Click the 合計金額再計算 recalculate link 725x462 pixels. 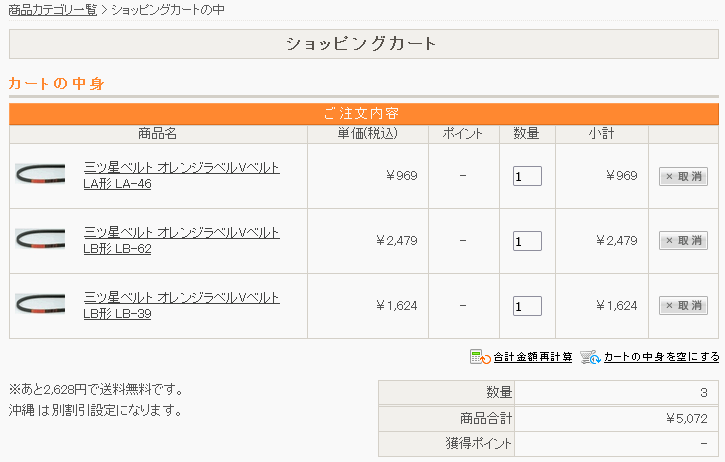click(533, 357)
